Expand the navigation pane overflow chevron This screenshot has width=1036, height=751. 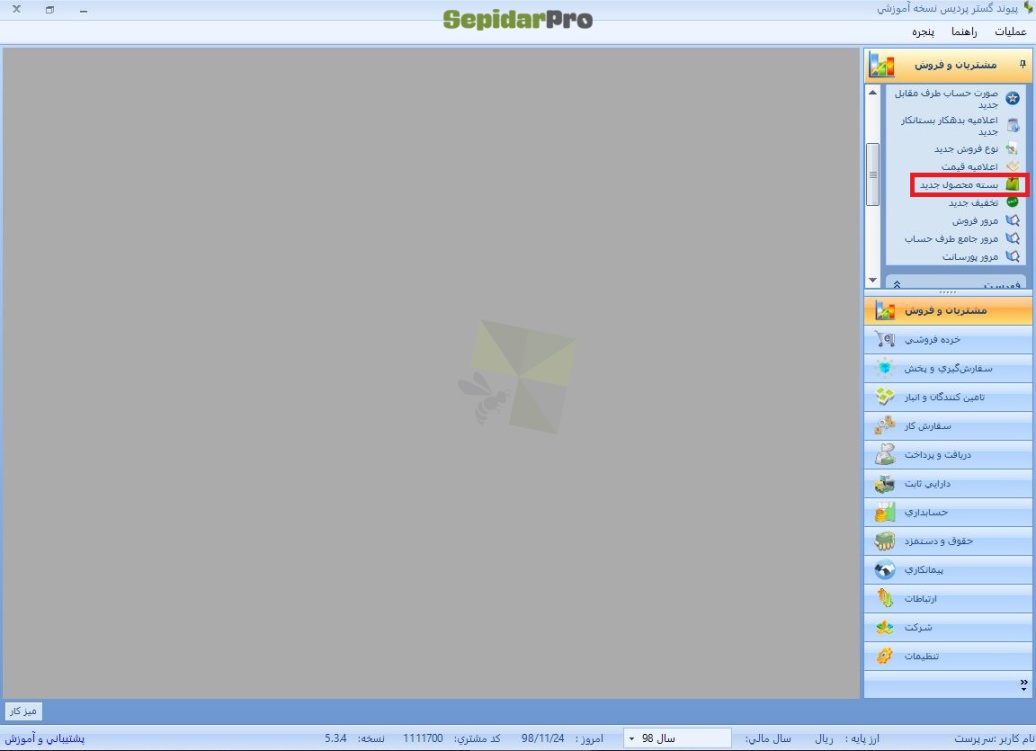tap(1023, 685)
